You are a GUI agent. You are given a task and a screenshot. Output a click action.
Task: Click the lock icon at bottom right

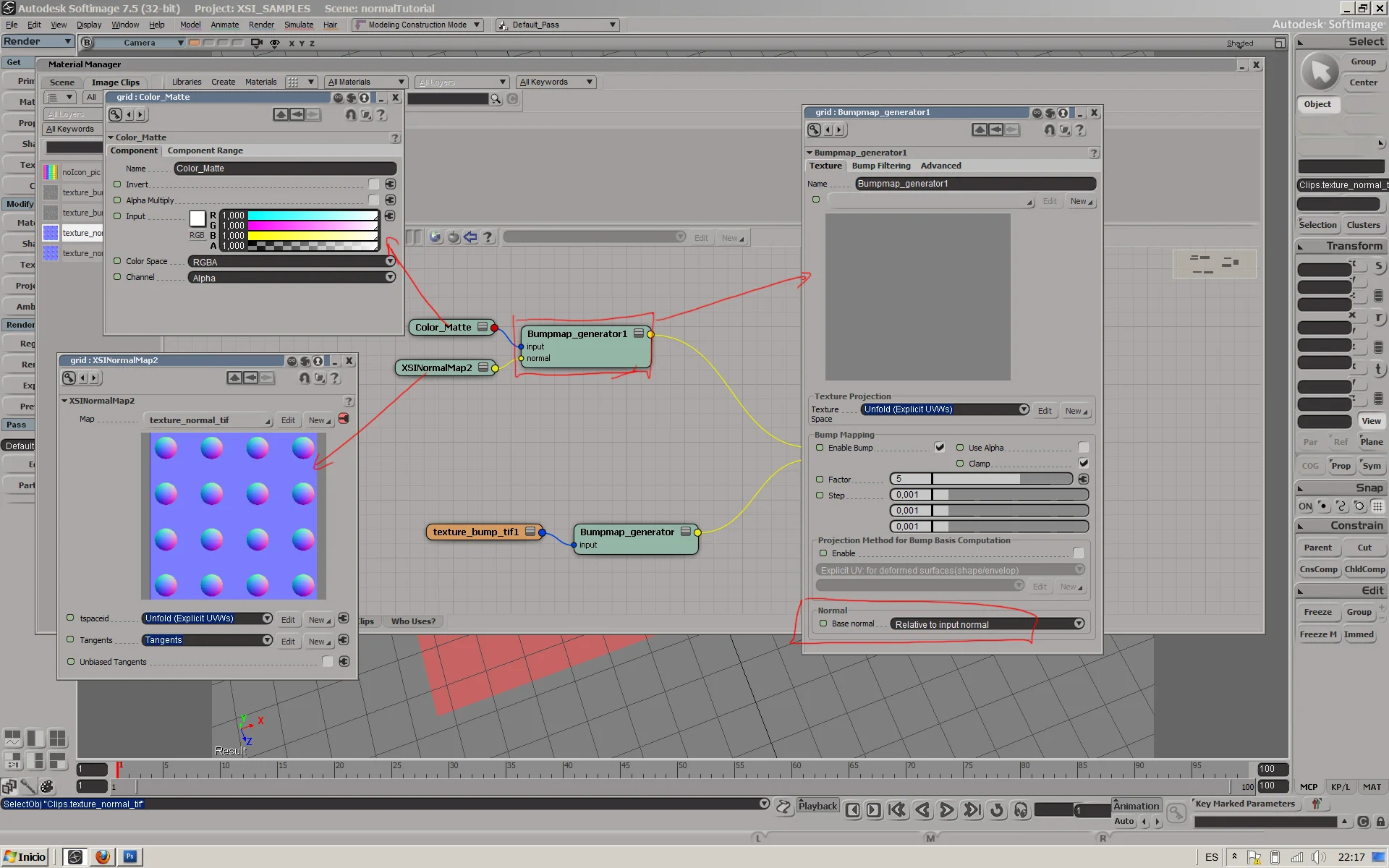point(1380,822)
